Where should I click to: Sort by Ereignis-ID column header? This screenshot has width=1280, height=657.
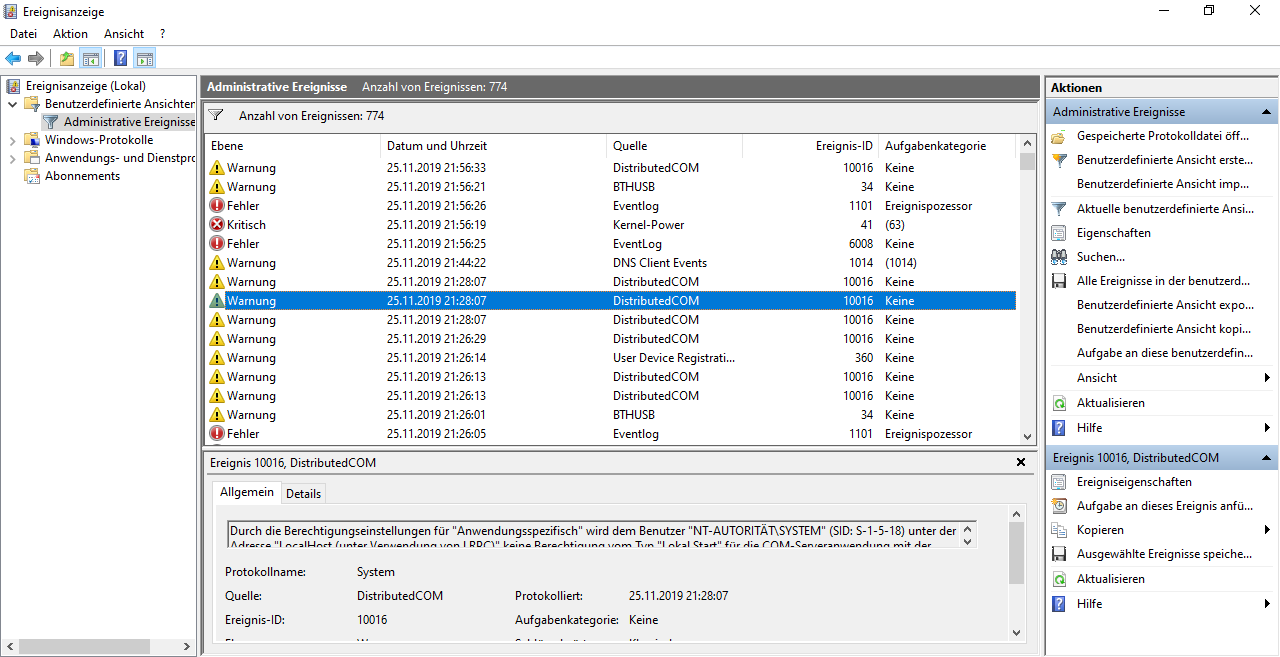pos(811,146)
